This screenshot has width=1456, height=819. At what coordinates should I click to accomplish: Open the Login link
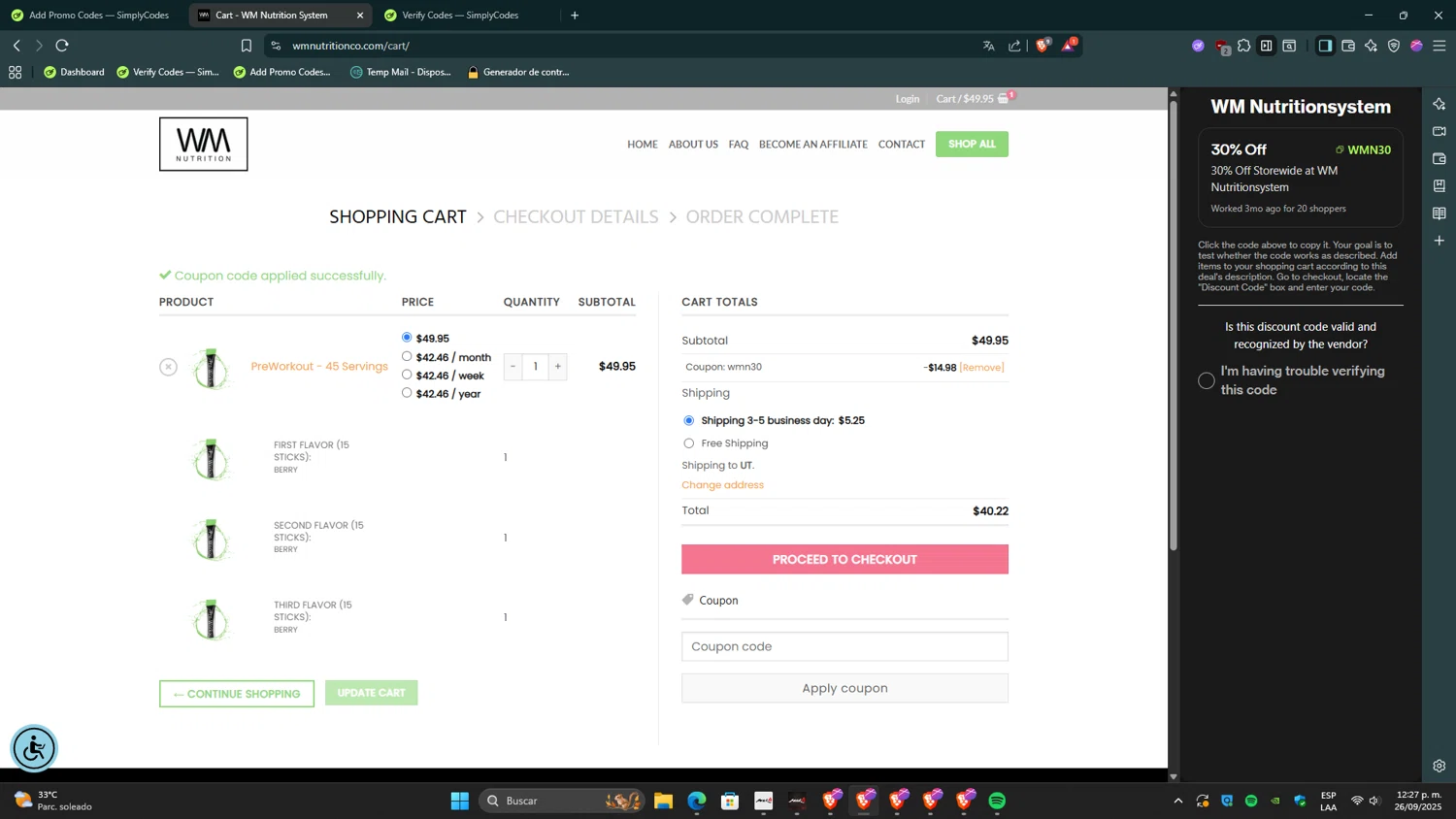908,99
